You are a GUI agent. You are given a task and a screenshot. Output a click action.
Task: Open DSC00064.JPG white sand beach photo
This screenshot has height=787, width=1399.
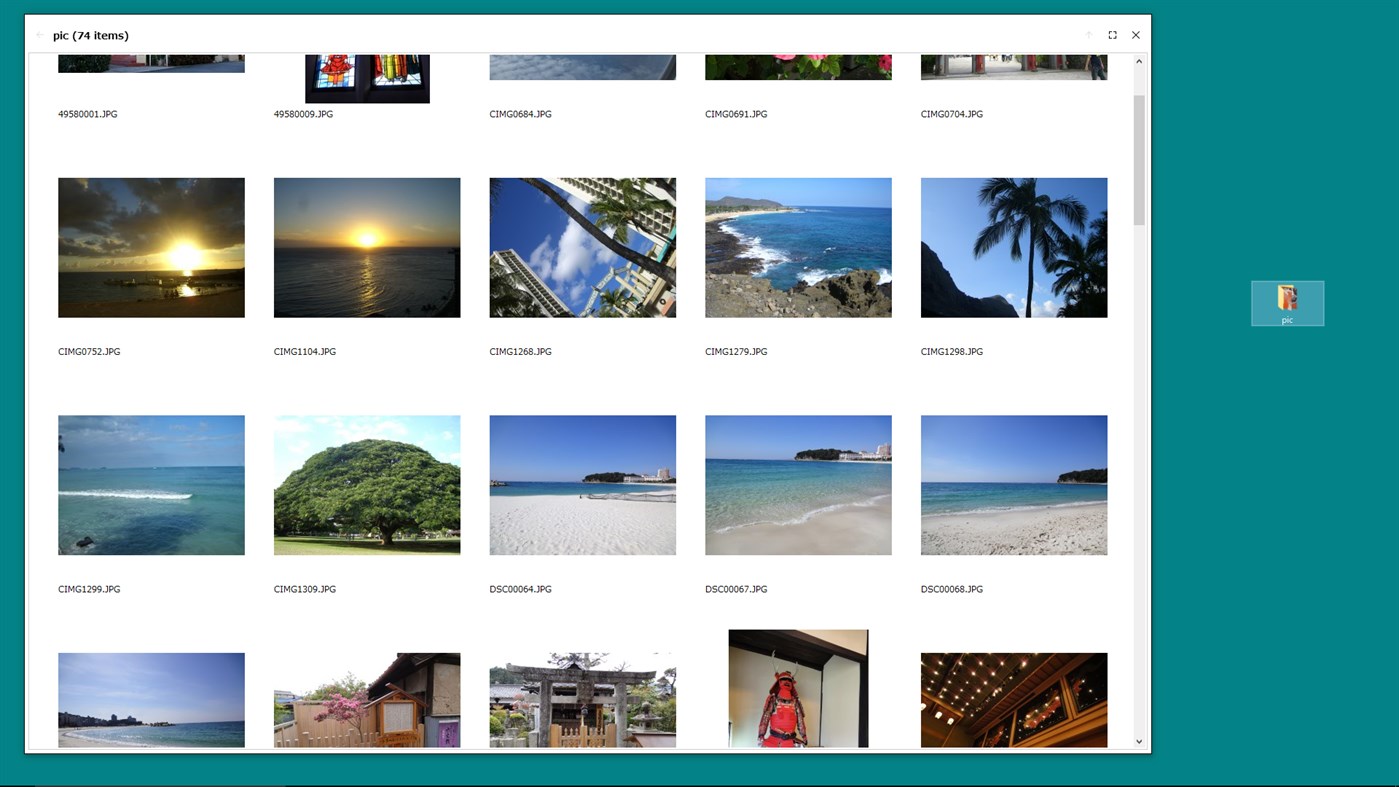(x=582, y=485)
